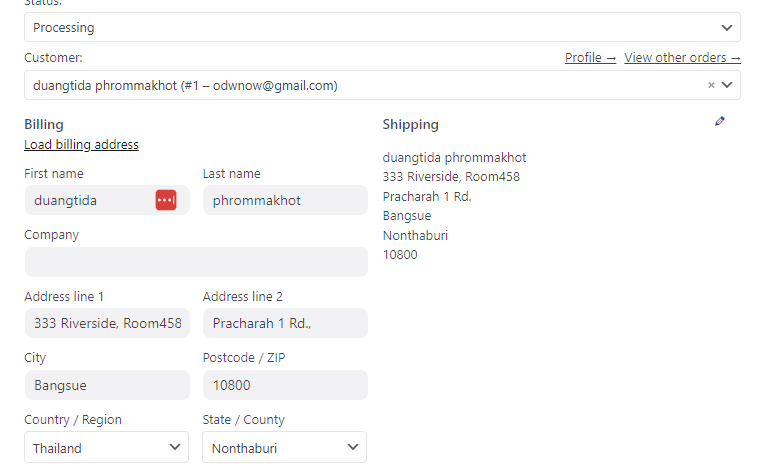Click into the Last name field
The width and height of the screenshot is (760, 464).
[x=285, y=200]
